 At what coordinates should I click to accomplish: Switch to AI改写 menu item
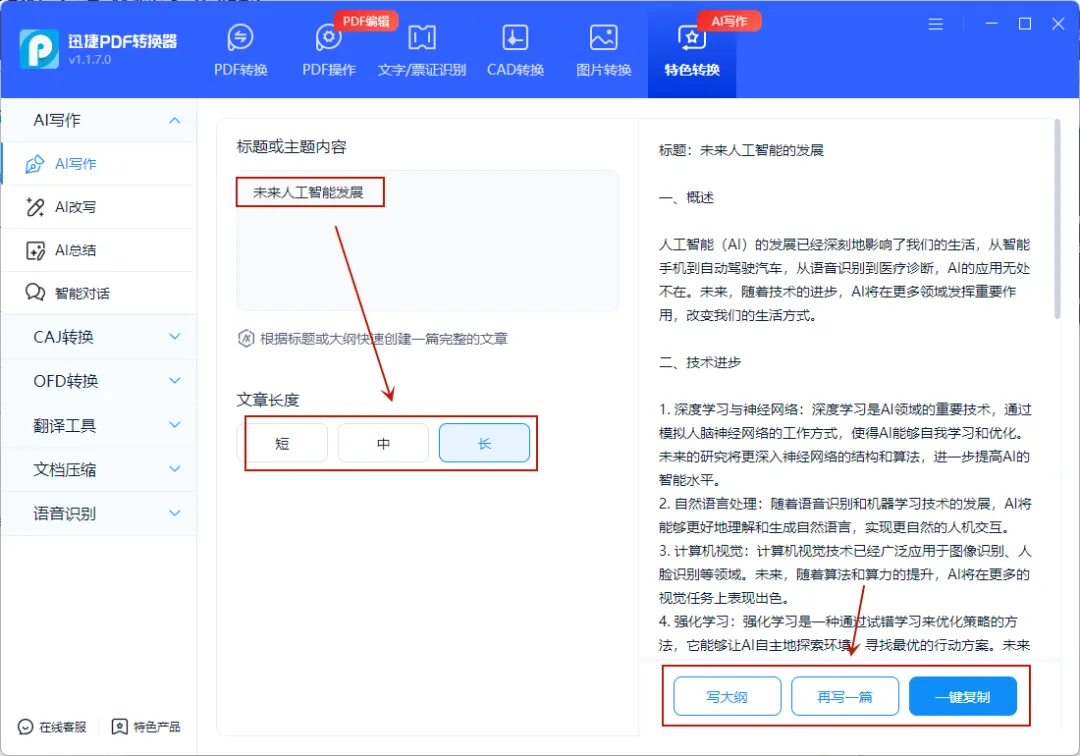pyautogui.click(x=98, y=207)
